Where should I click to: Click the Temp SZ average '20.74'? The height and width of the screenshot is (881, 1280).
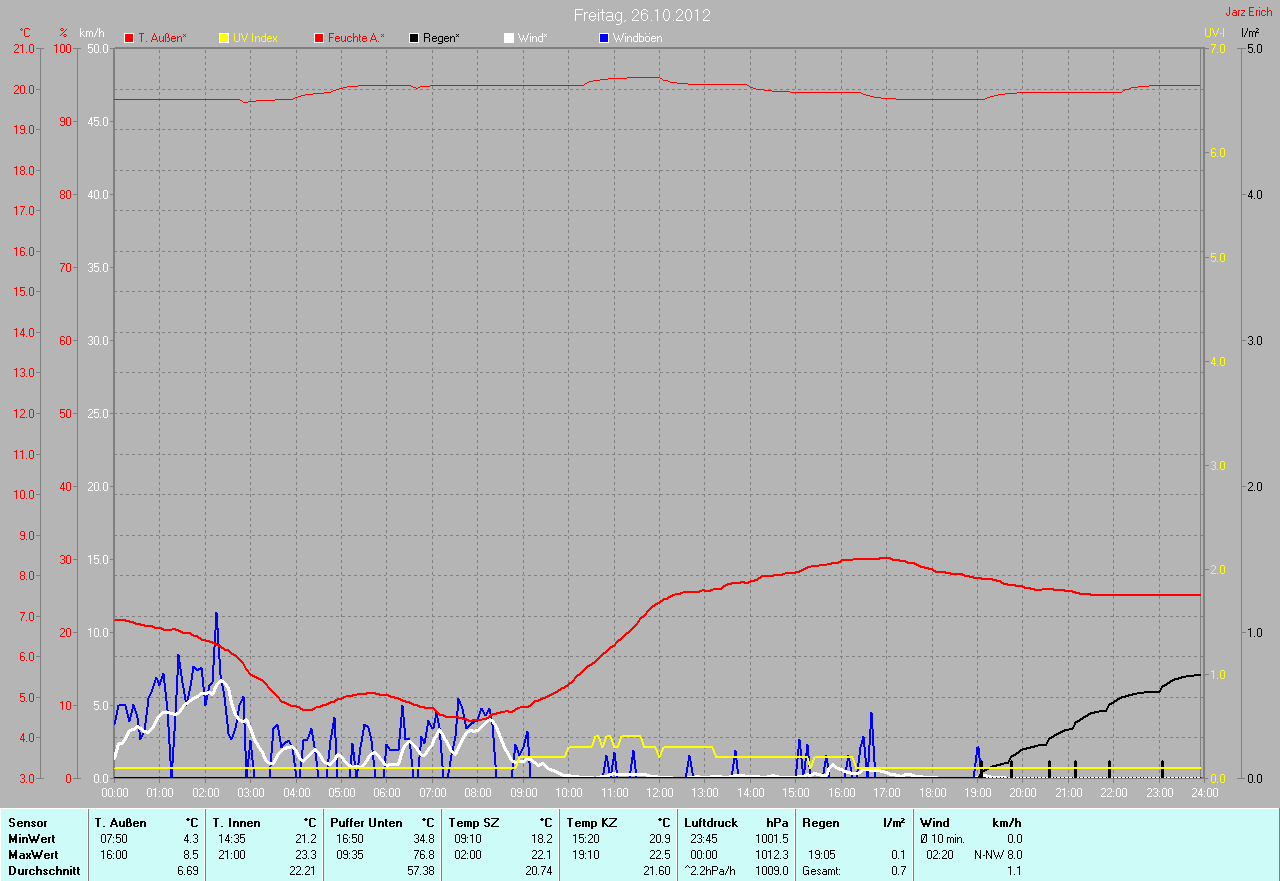(x=538, y=871)
